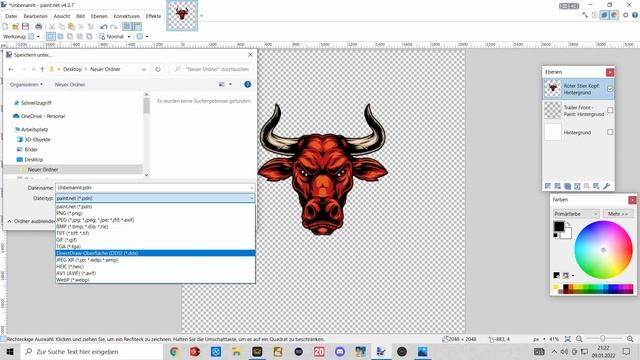The width and height of the screenshot is (640, 360).
Task: Toggle visibility of Roter Stier Kopf layer
Action: (610, 89)
